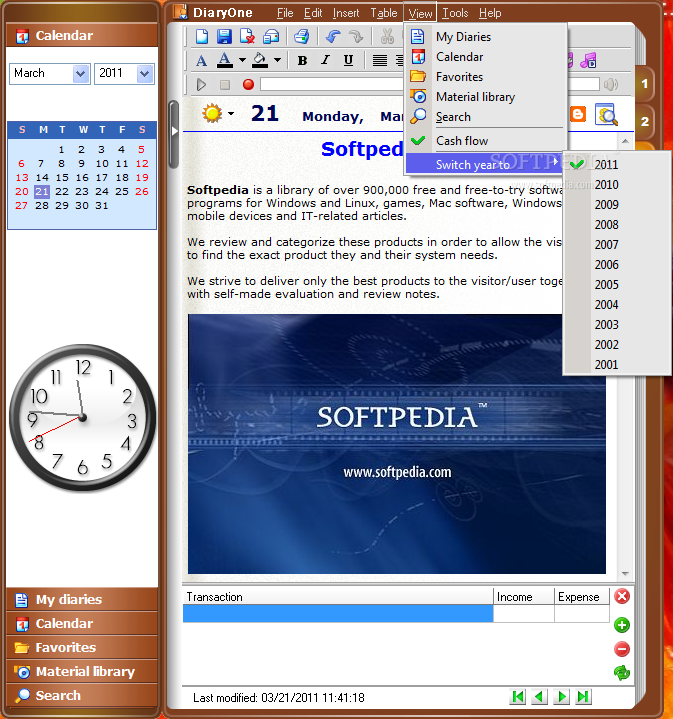Toggle underline formatting
The height and width of the screenshot is (719, 673).
point(348,61)
